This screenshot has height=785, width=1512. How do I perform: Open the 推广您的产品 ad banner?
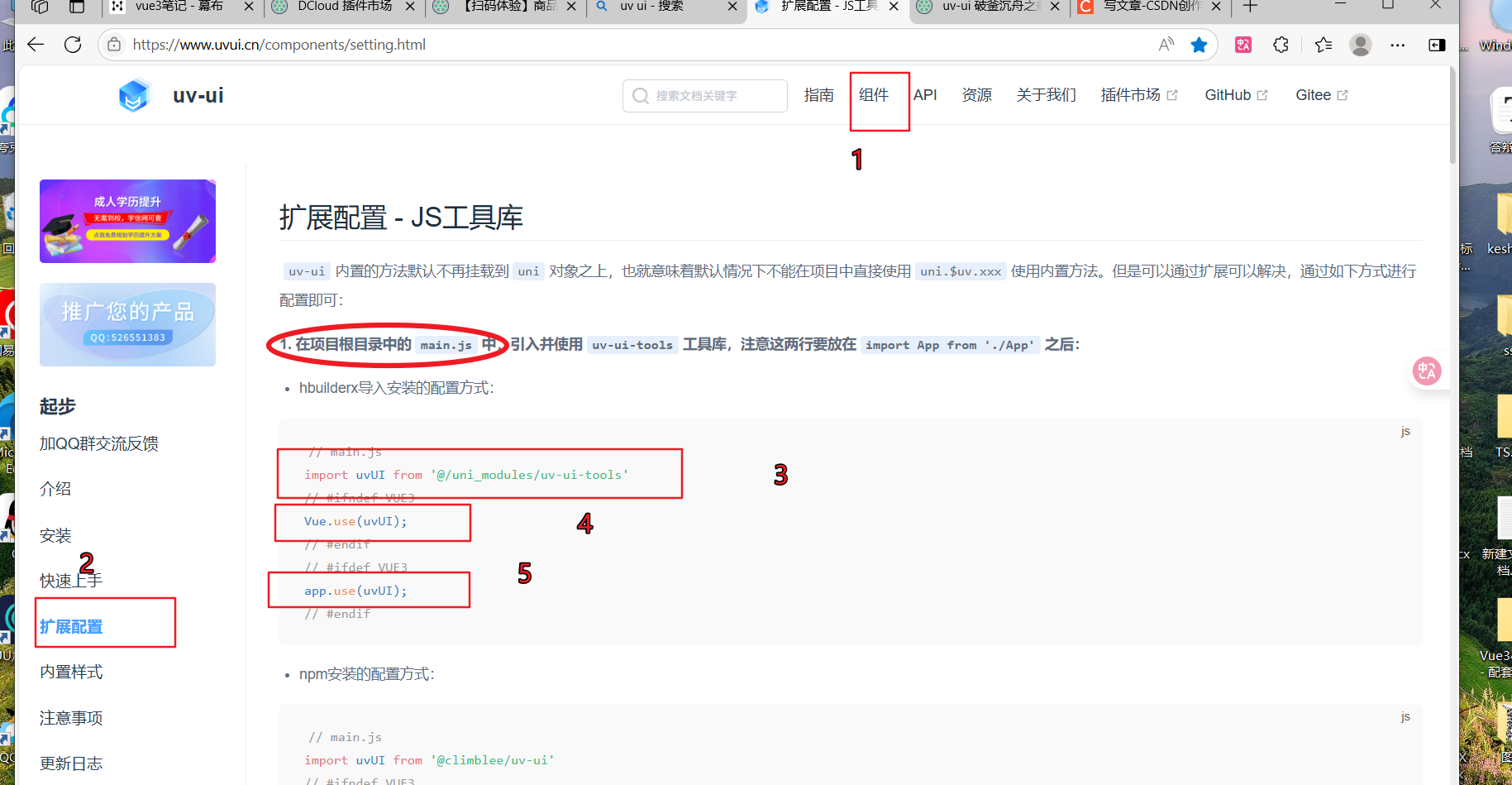tap(127, 324)
